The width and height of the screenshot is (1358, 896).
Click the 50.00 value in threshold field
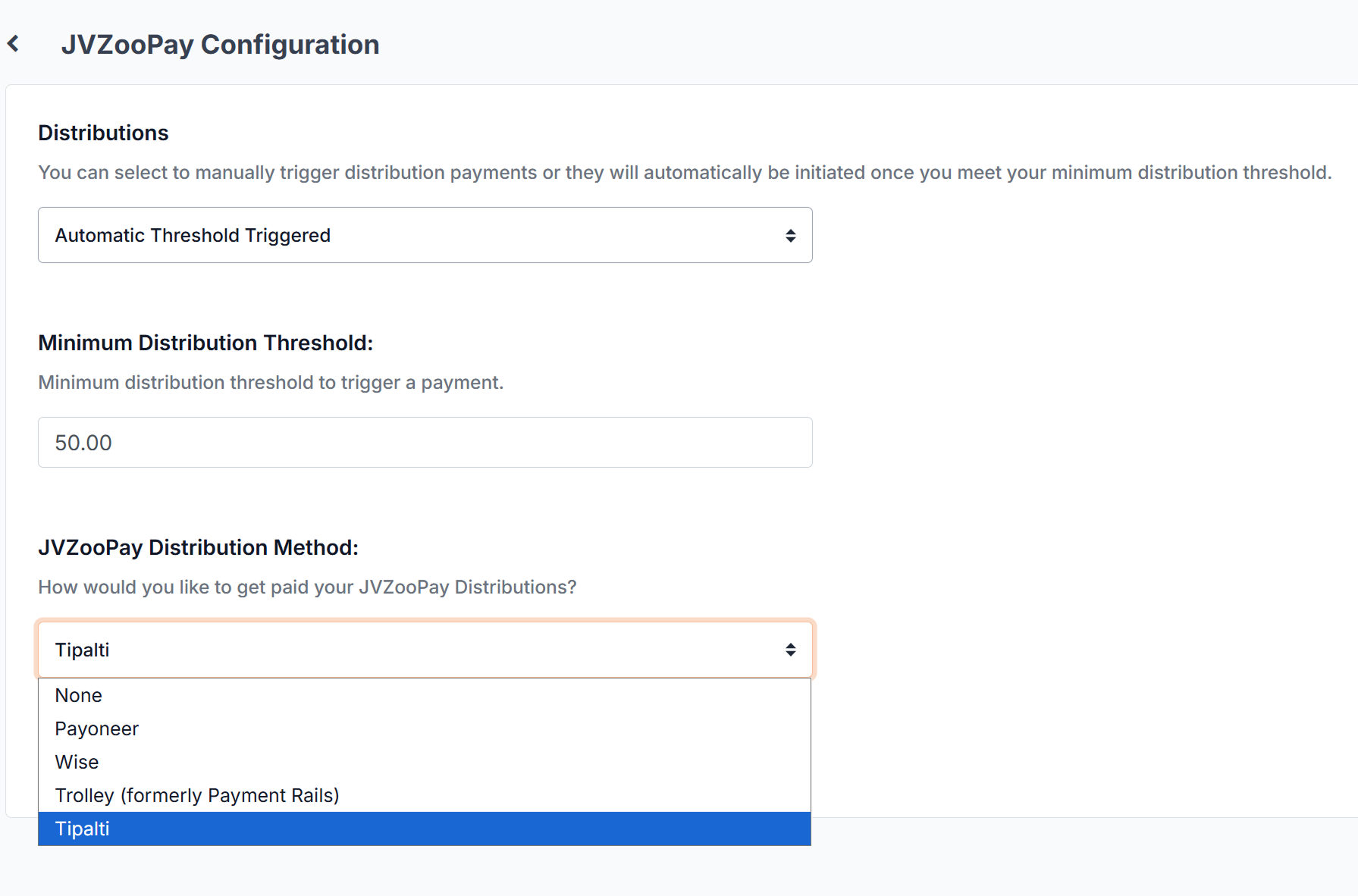pyautogui.click(x=83, y=443)
